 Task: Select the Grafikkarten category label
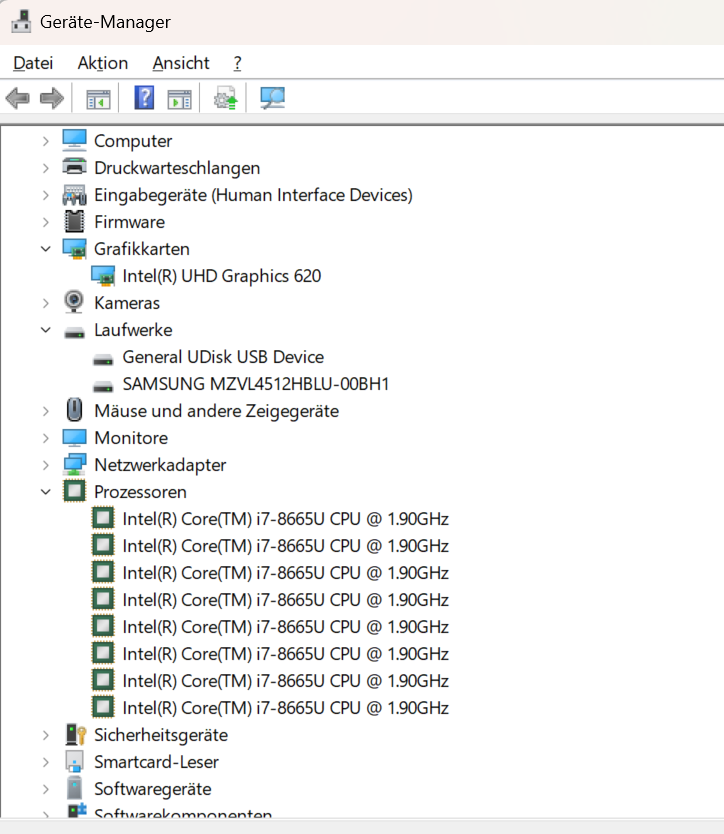pos(142,249)
